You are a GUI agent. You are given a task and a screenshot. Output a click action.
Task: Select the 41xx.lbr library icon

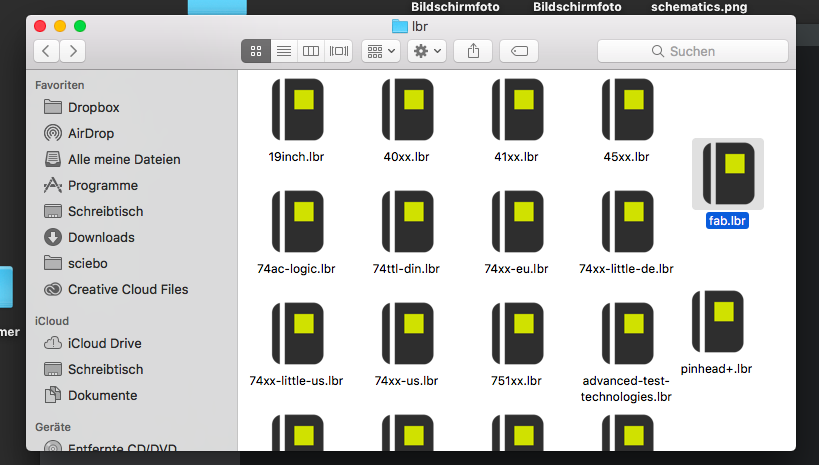tap(518, 109)
